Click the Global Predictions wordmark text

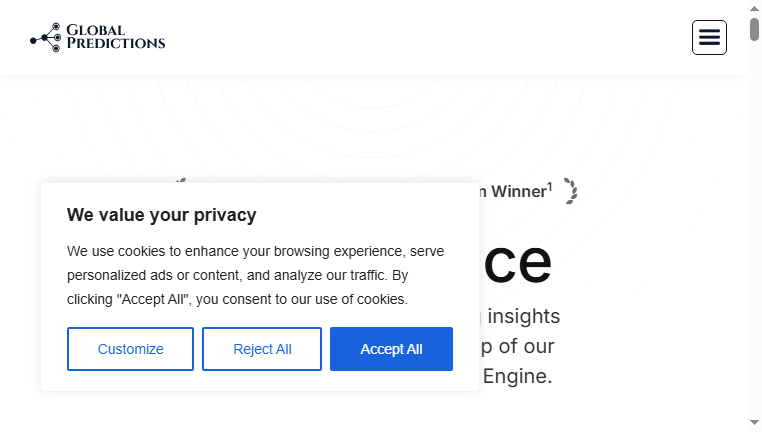pos(116,37)
